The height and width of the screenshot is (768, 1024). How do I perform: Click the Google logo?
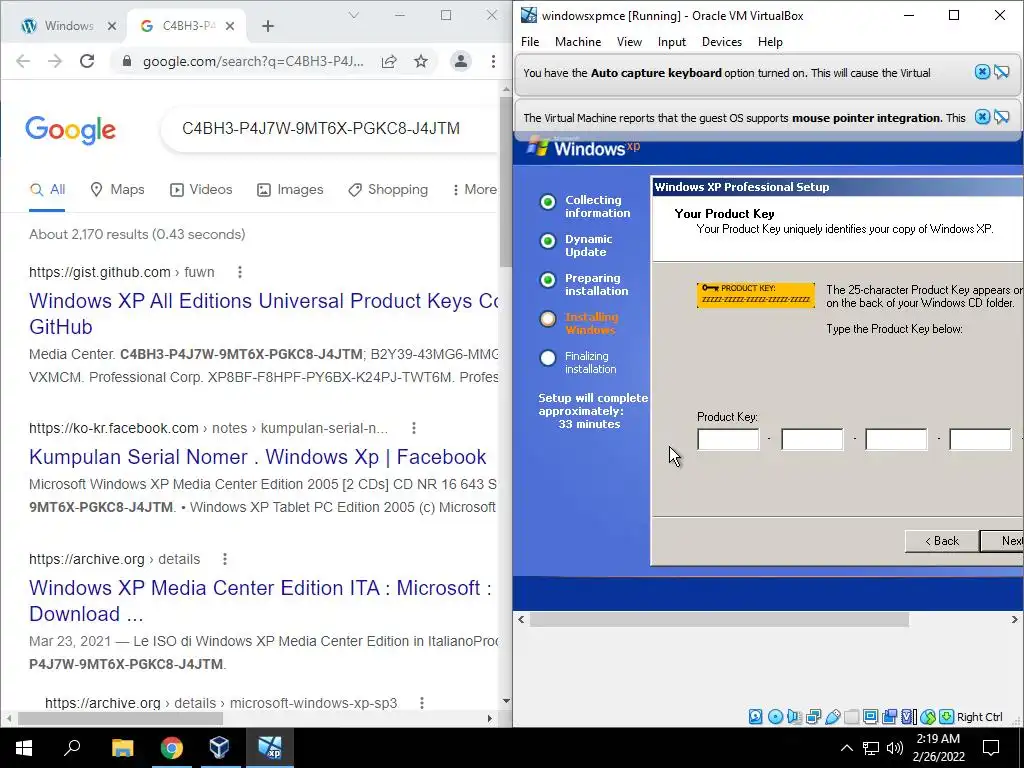[x=71, y=129]
